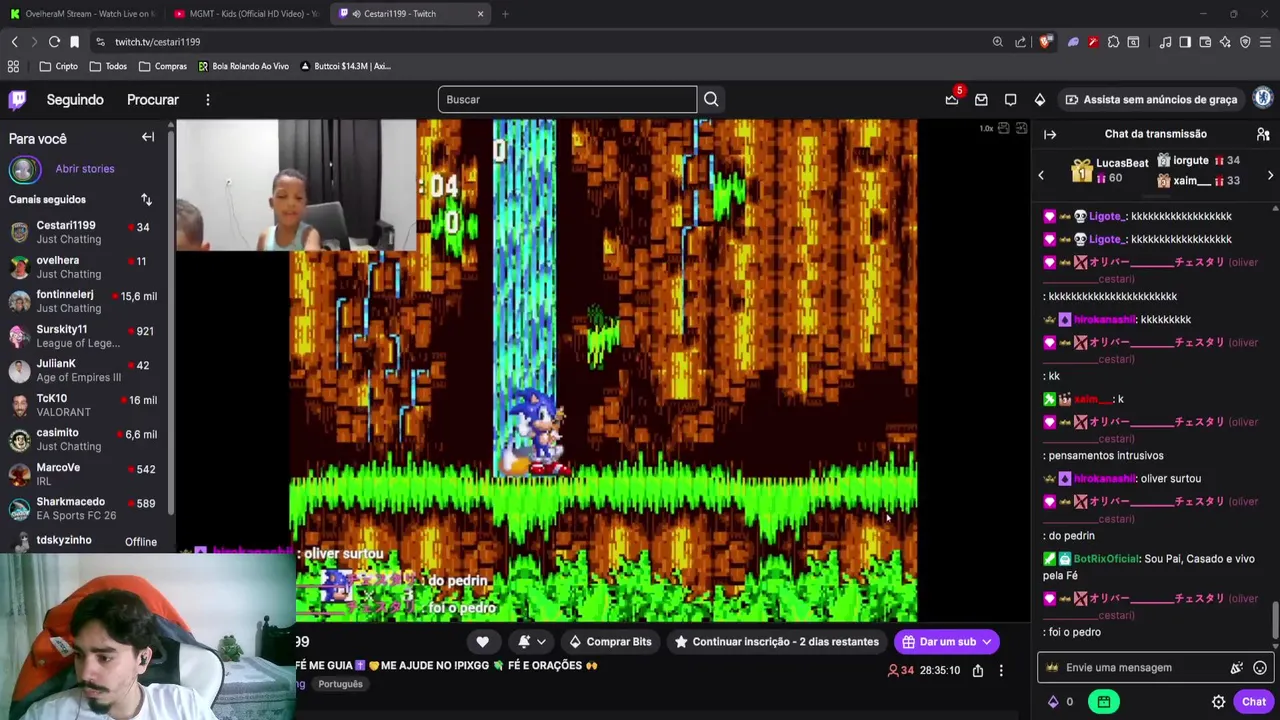Screen dimensions: 1280x720
Task: Open chat settings gear
Action: (x=1218, y=702)
